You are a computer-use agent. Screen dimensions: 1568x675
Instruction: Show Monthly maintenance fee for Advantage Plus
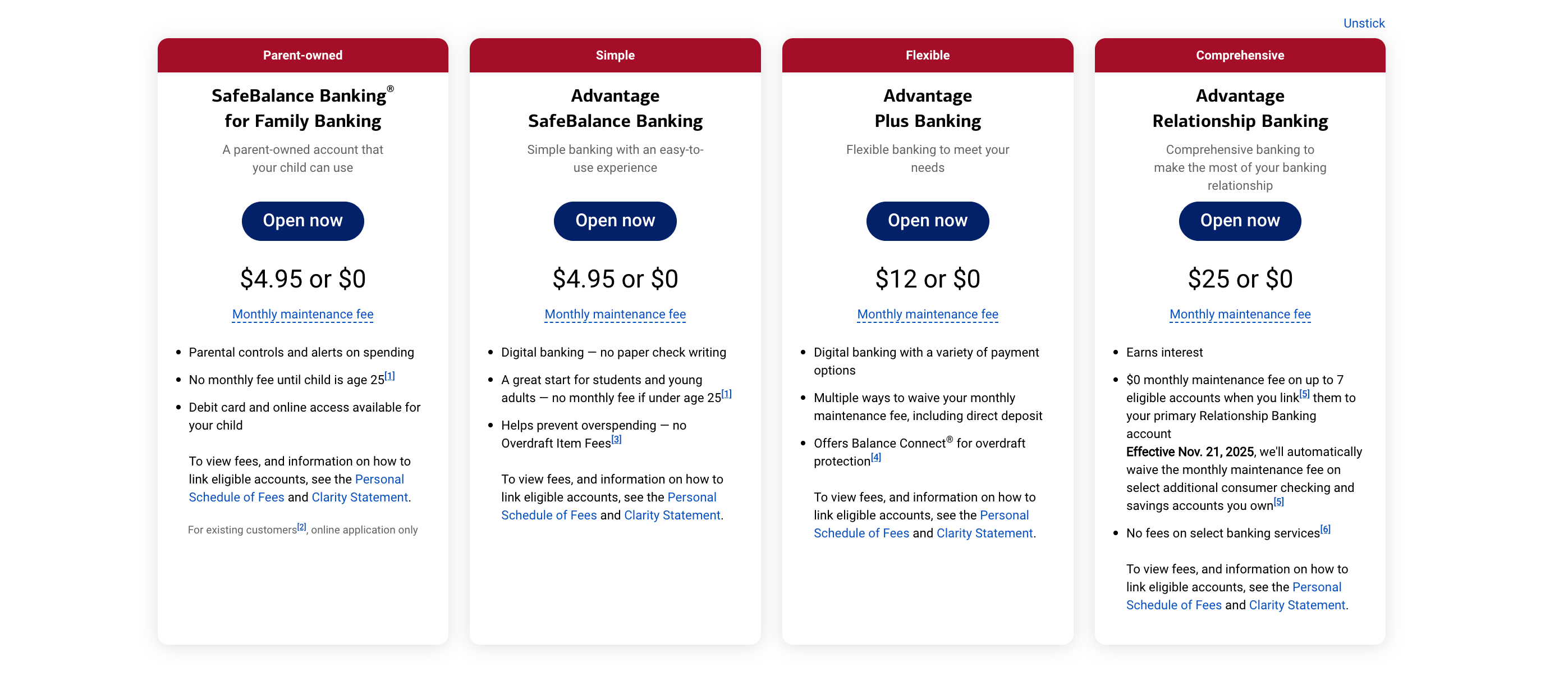pos(927,314)
